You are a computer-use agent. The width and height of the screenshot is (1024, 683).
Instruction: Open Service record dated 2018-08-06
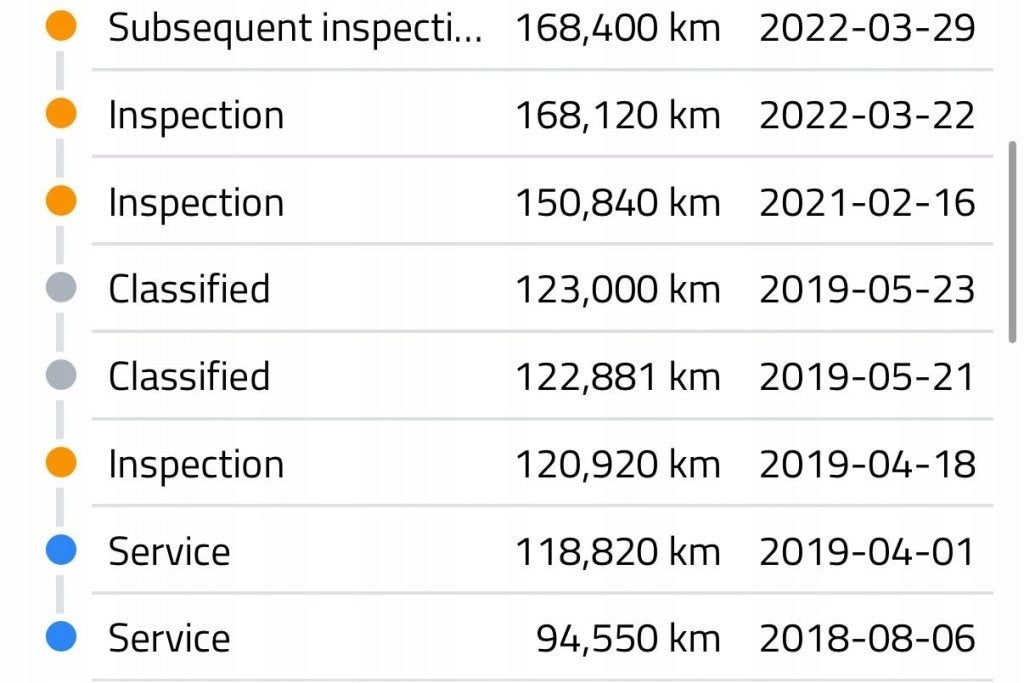(543, 637)
